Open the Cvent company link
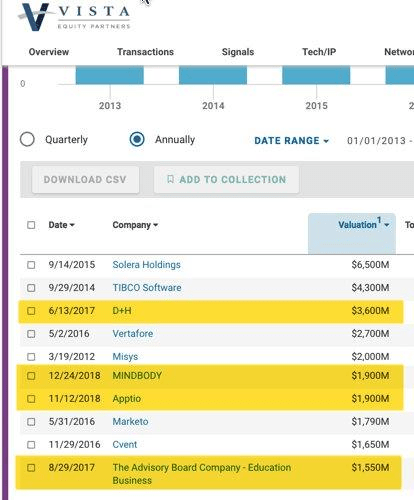The height and width of the screenshot is (500, 414). (125, 445)
